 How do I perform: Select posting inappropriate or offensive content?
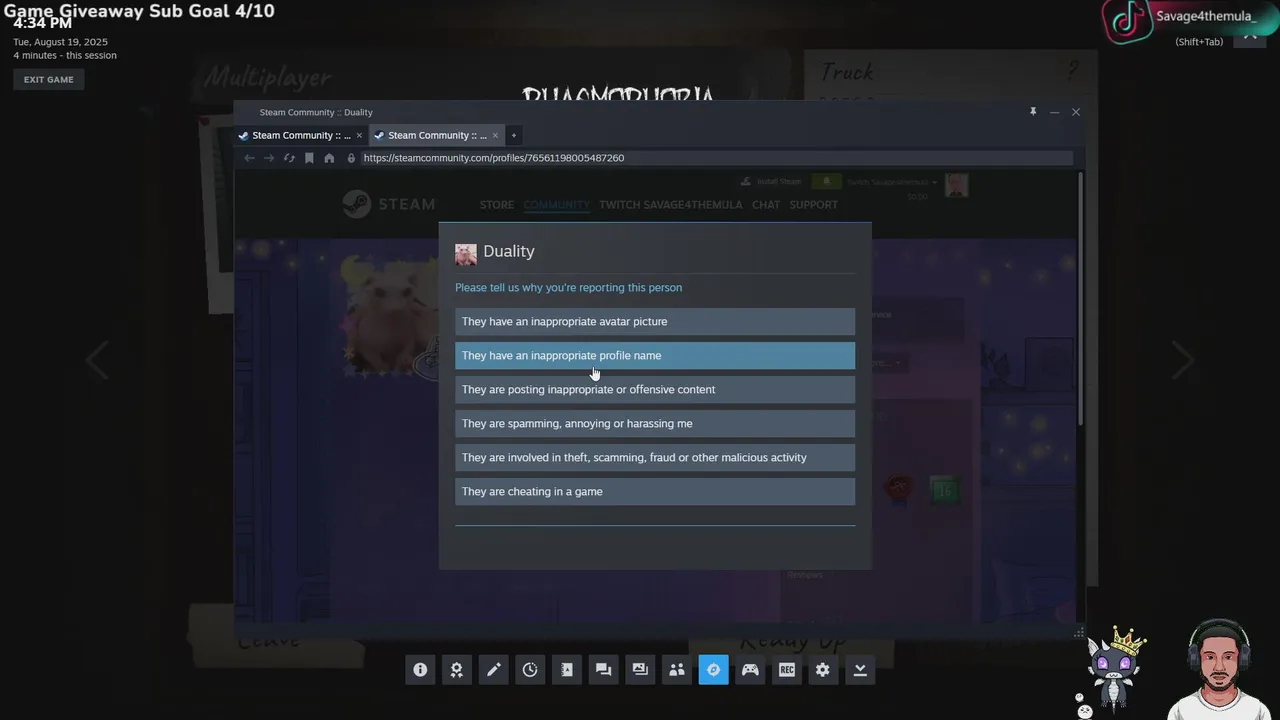click(655, 389)
